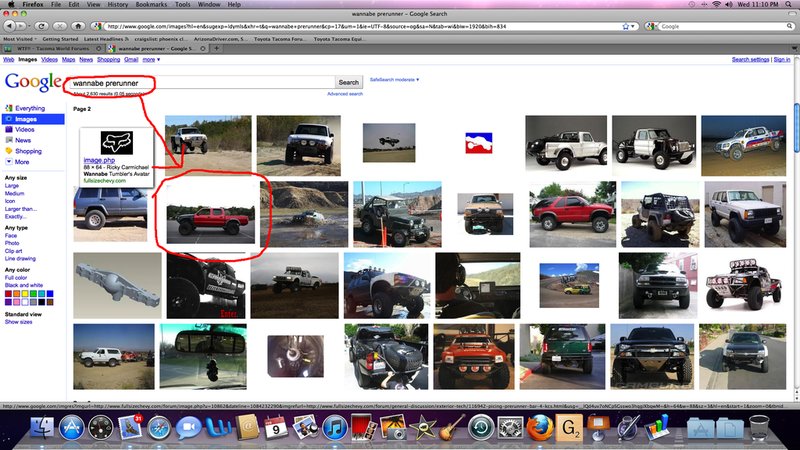800x450 pixels.
Task: Open the image.php link in preview popup
Action: [99, 160]
